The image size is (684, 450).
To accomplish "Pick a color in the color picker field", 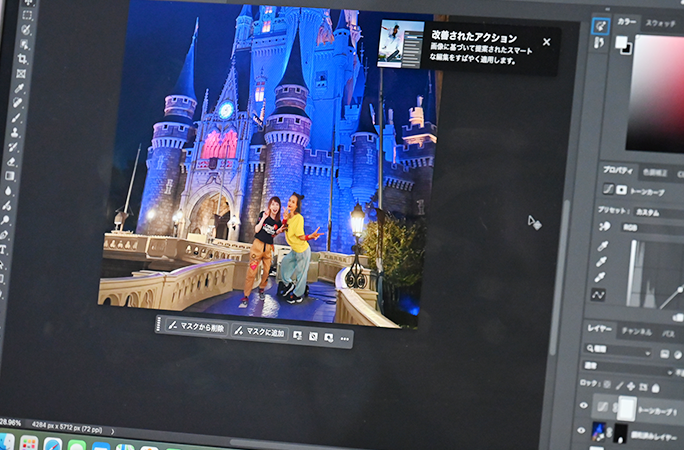I will click(655, 90).
